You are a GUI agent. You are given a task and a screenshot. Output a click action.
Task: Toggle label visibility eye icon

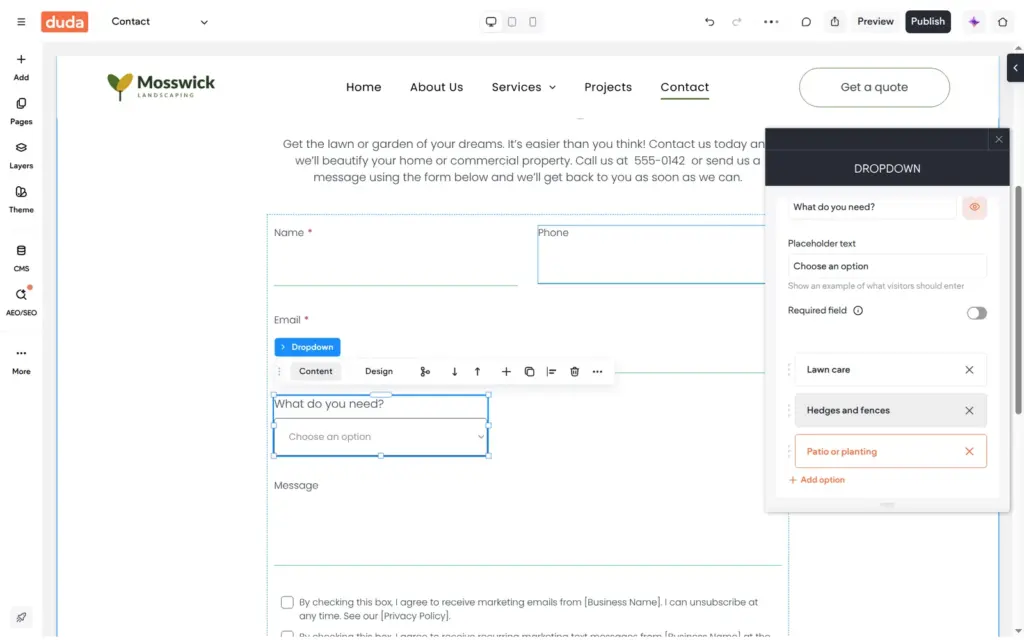974,207
